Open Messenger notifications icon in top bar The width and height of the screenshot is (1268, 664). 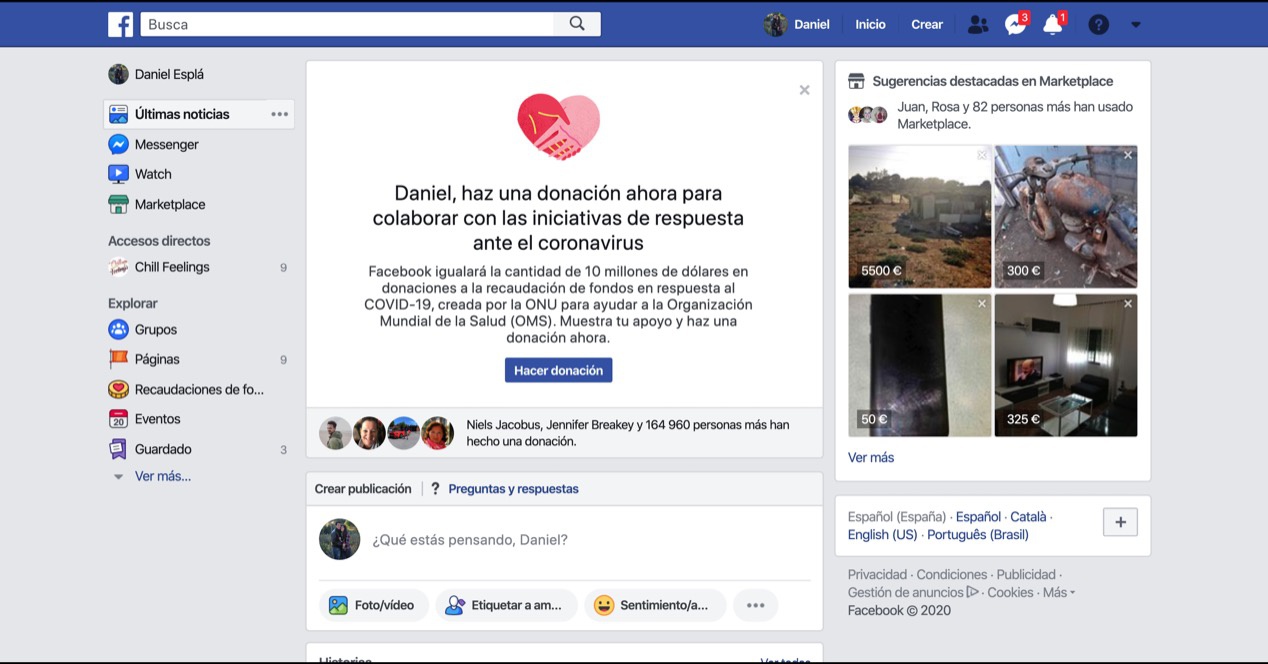[1015, 25]
